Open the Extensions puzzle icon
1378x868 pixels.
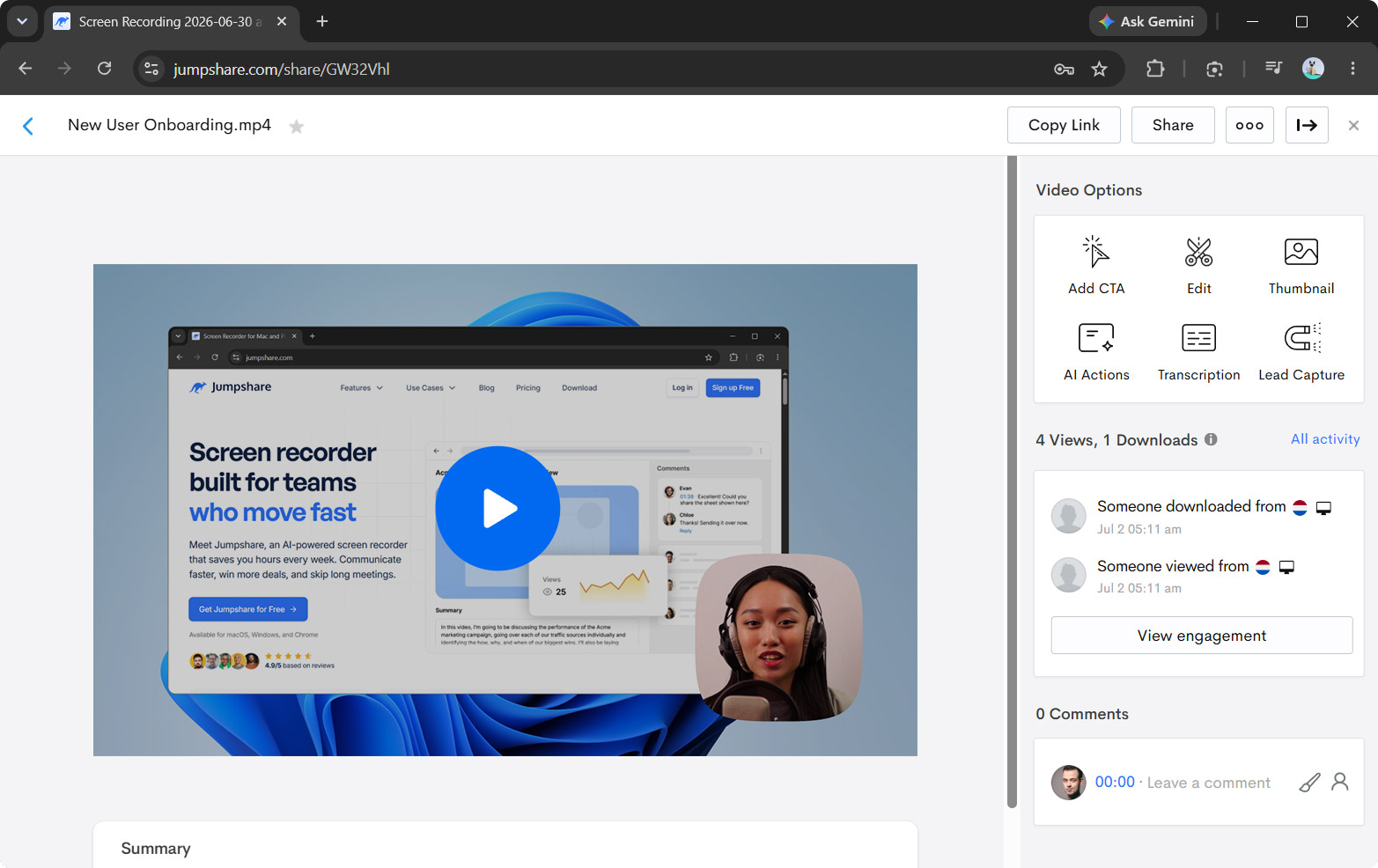(x=1155, y=69)
